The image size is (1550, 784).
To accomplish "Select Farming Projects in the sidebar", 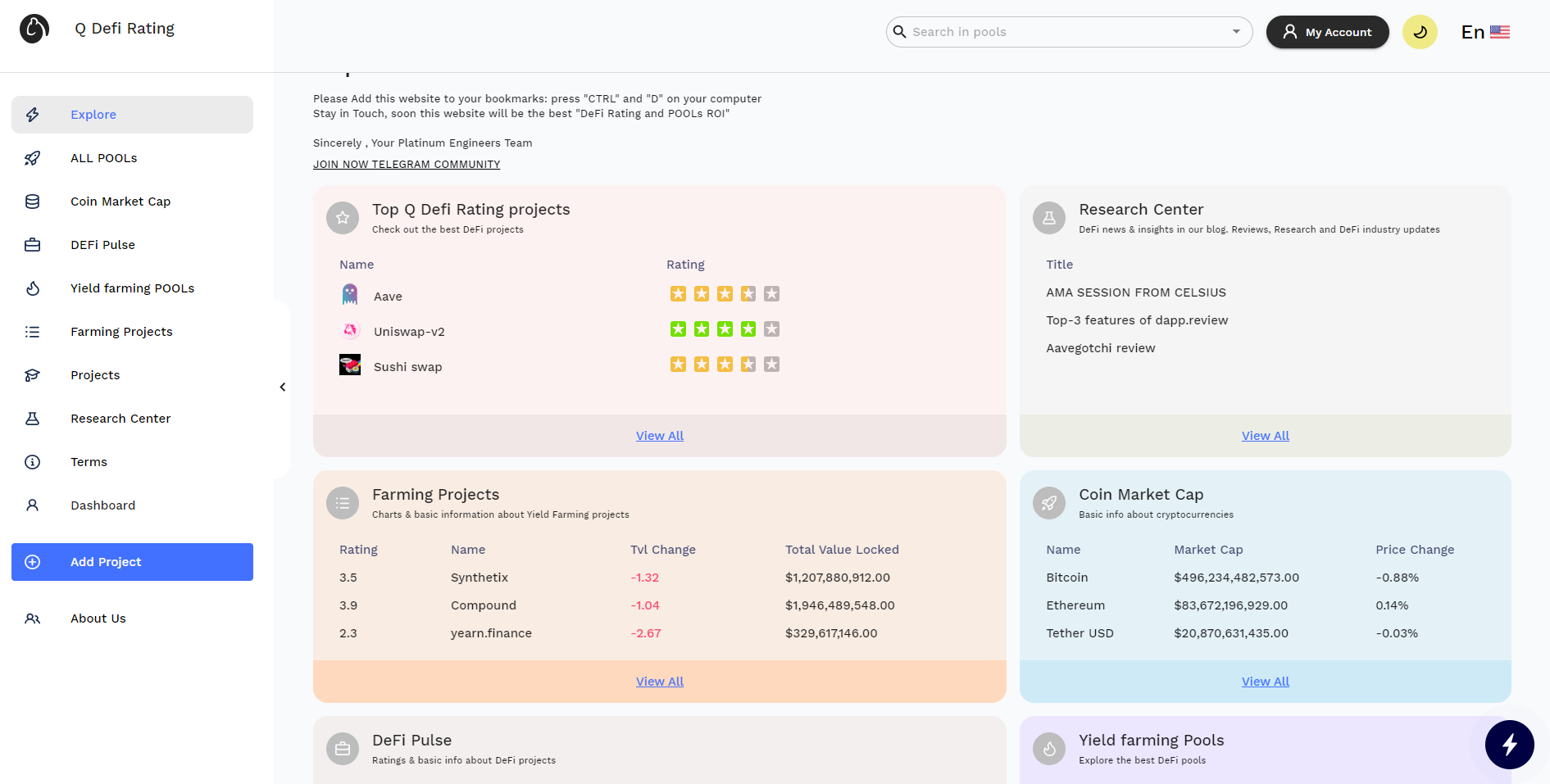I will click(132, 332).
